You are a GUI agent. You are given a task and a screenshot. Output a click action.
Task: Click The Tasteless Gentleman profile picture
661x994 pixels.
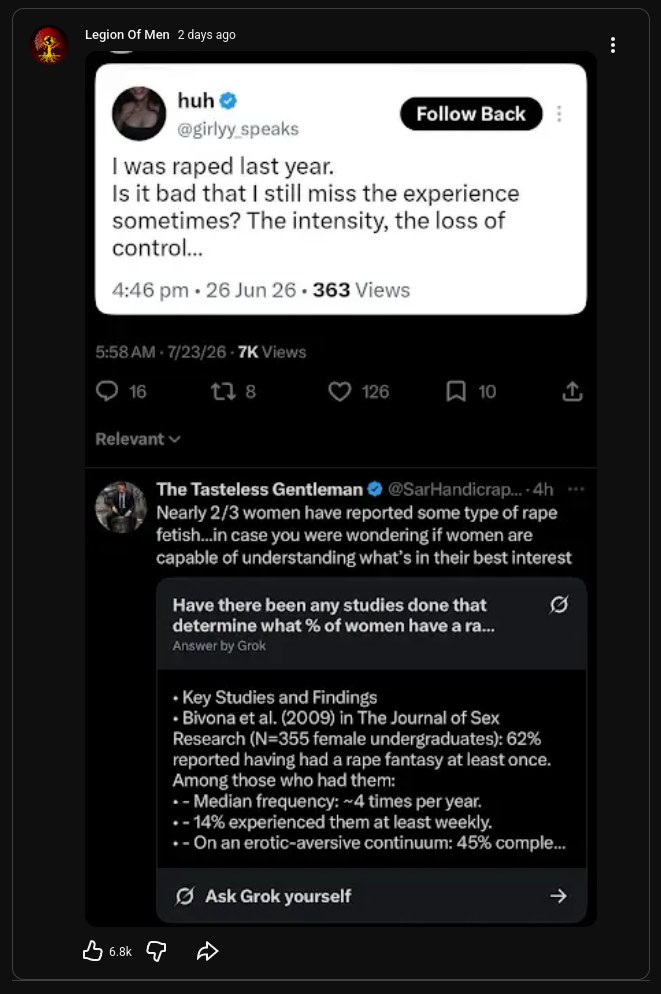click(x=121, y=507)
